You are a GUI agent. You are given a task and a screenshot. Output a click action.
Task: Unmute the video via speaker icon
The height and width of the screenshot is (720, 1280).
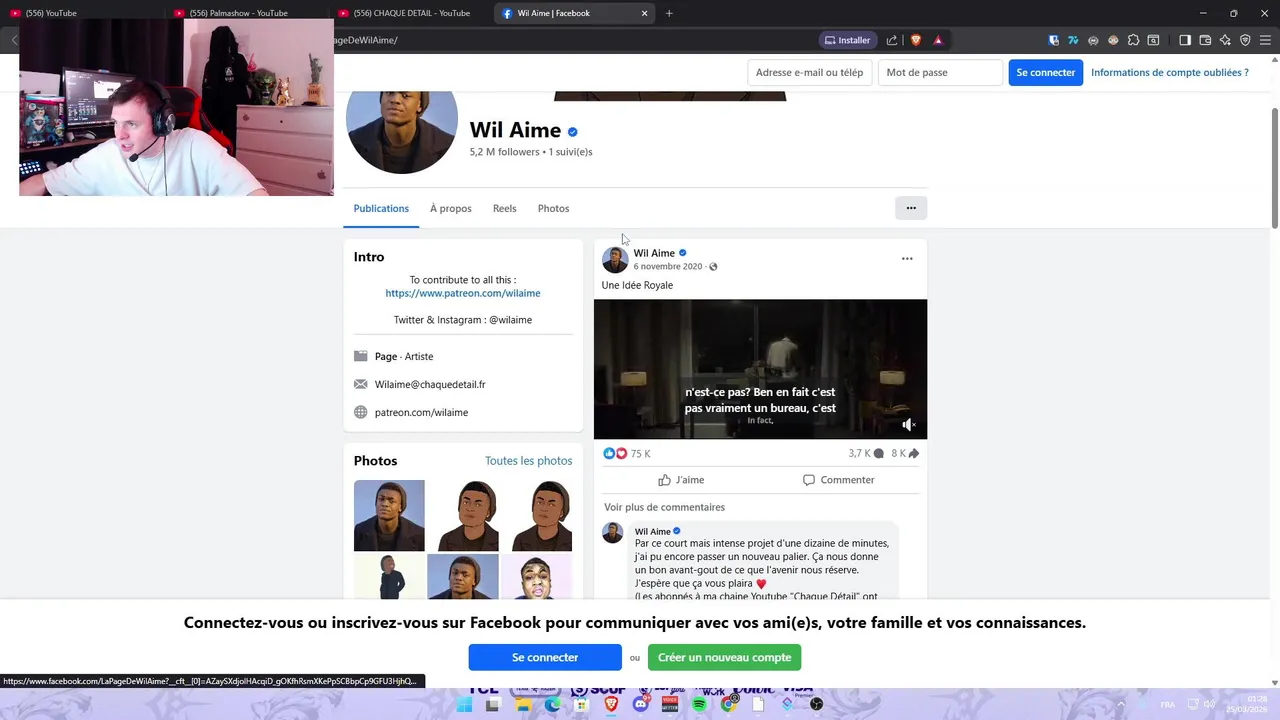pyautogui.click(x=908, y=425)
